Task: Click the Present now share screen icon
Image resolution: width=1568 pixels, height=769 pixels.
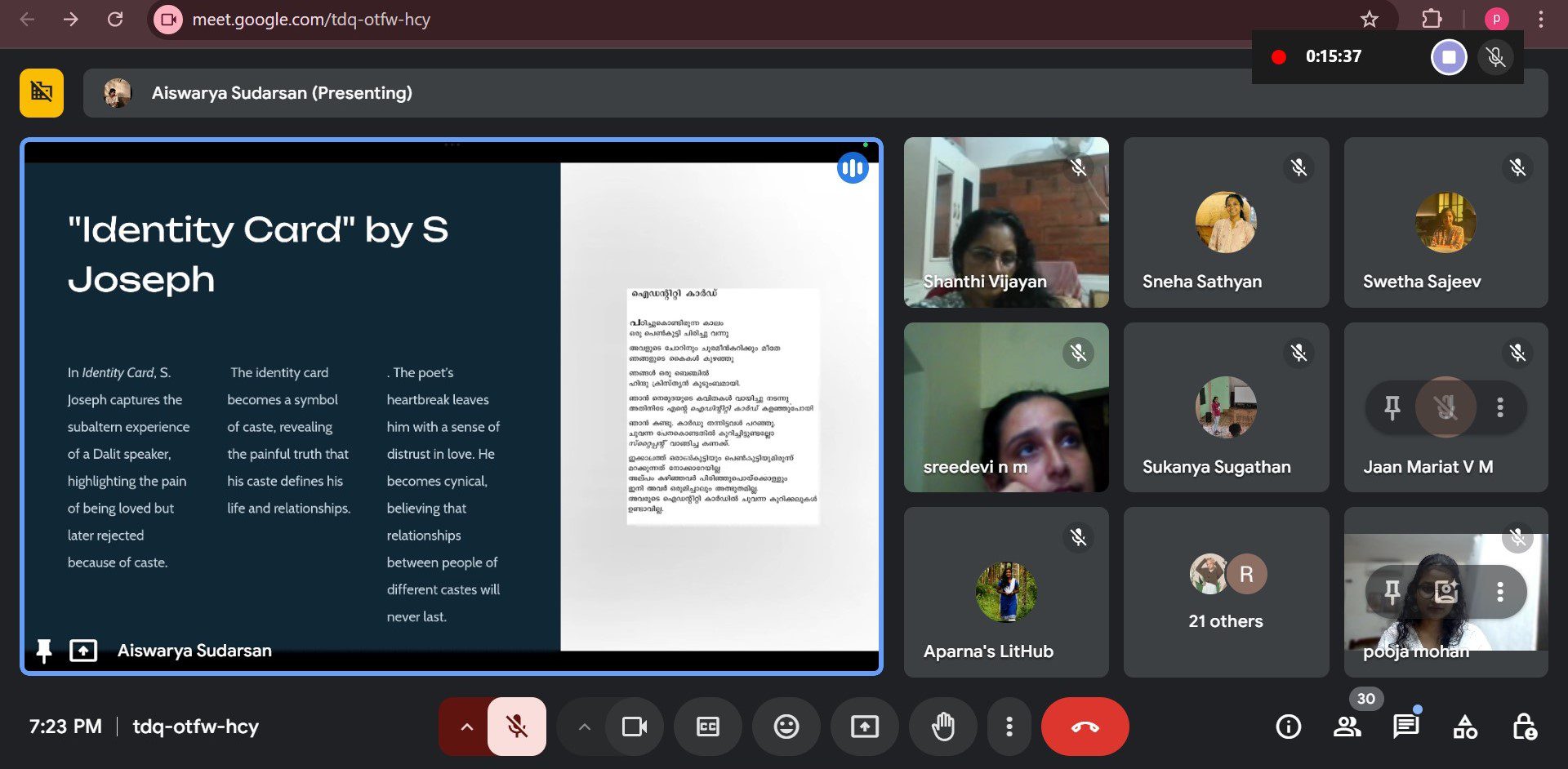Action: pyautogui.click(x=864, y=727)
